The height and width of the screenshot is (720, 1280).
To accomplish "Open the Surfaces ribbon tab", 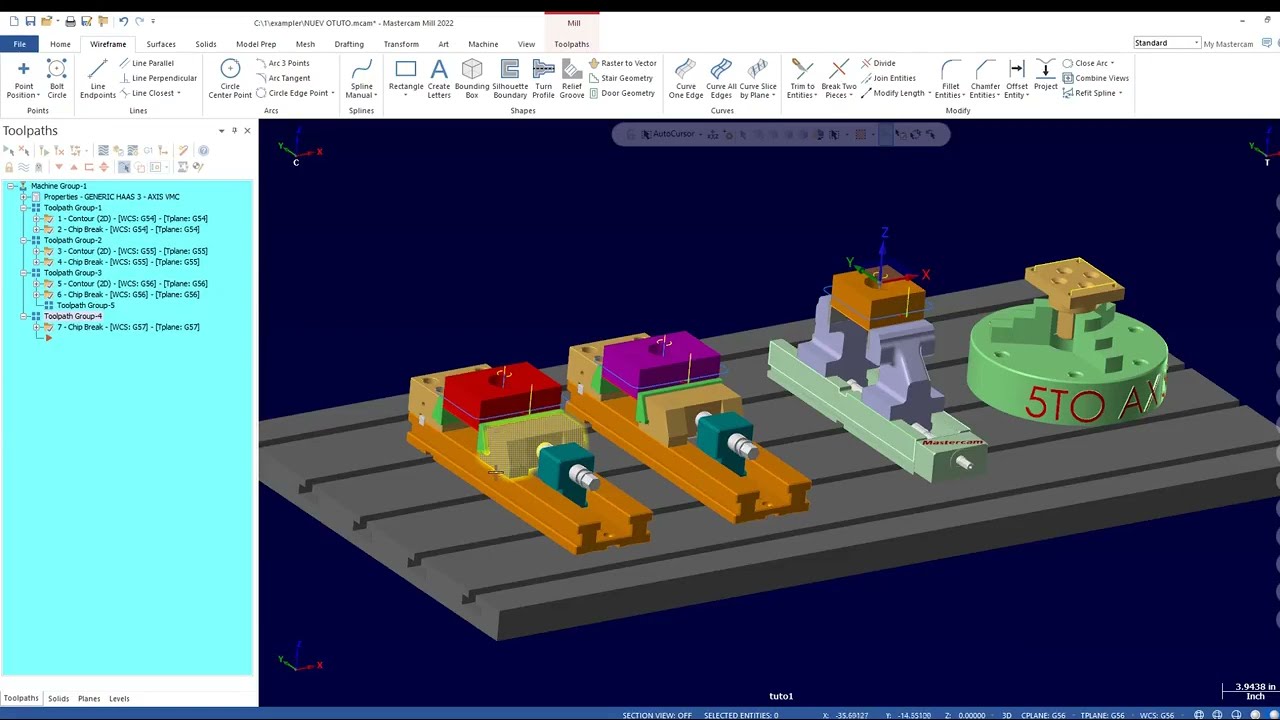I will 161,44.
